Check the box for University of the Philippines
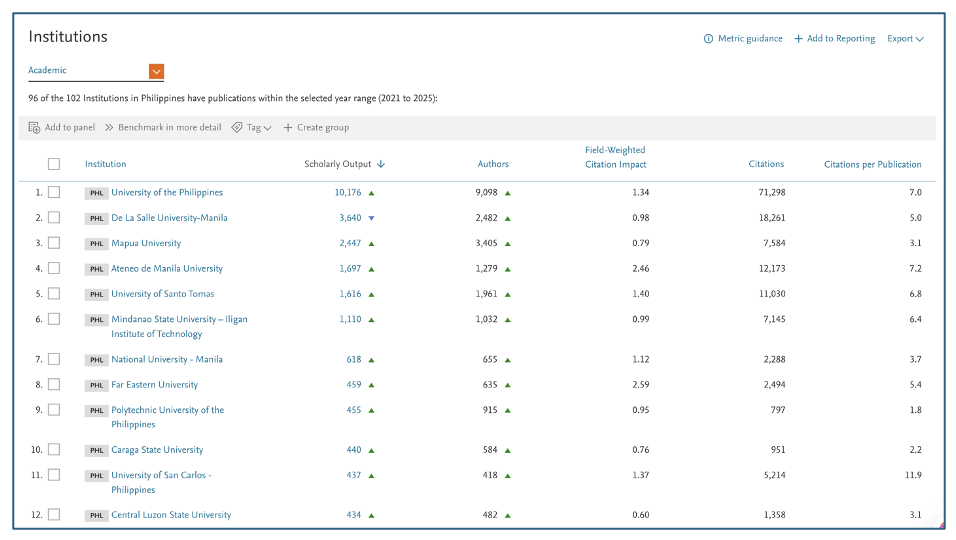The height and width of the screenshot is (540, 956). pos(54,193)
